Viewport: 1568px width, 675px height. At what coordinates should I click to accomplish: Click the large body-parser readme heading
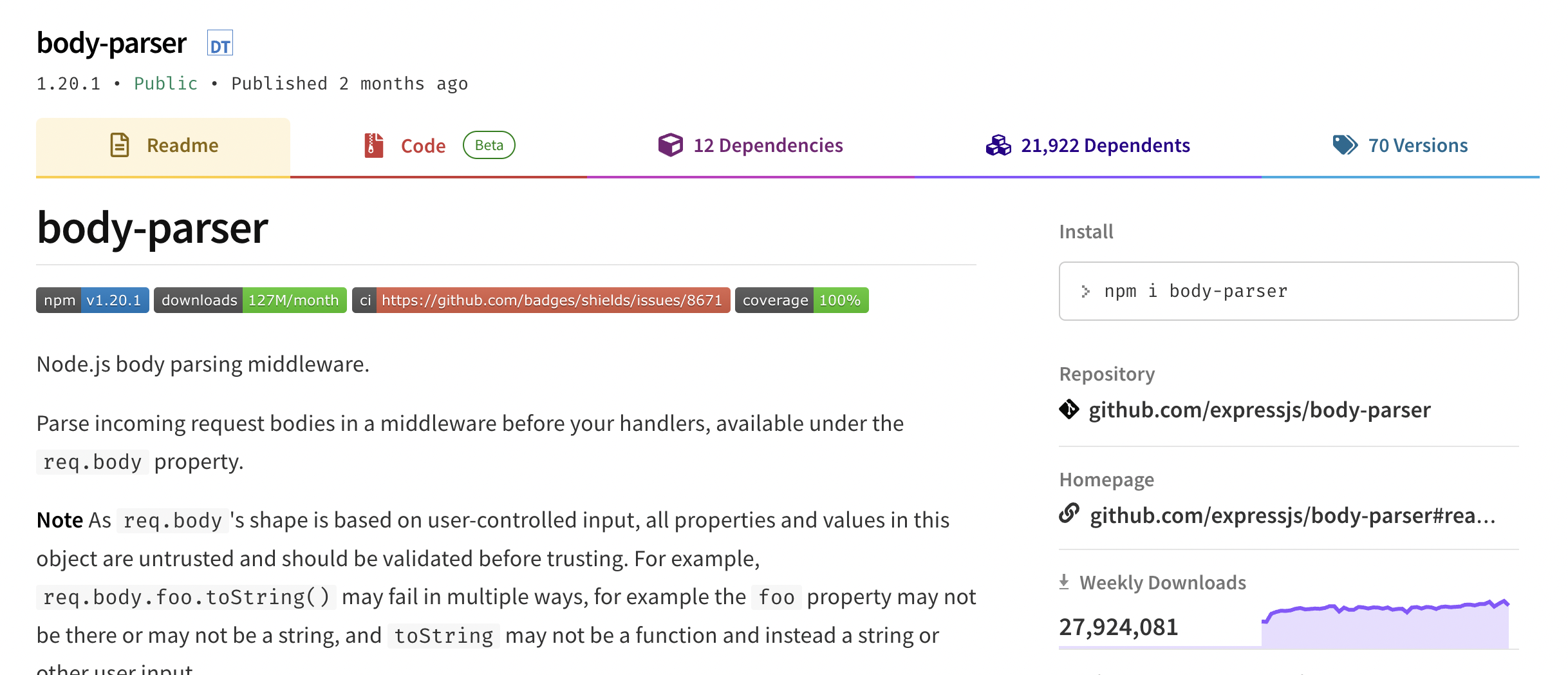[153, 228]
